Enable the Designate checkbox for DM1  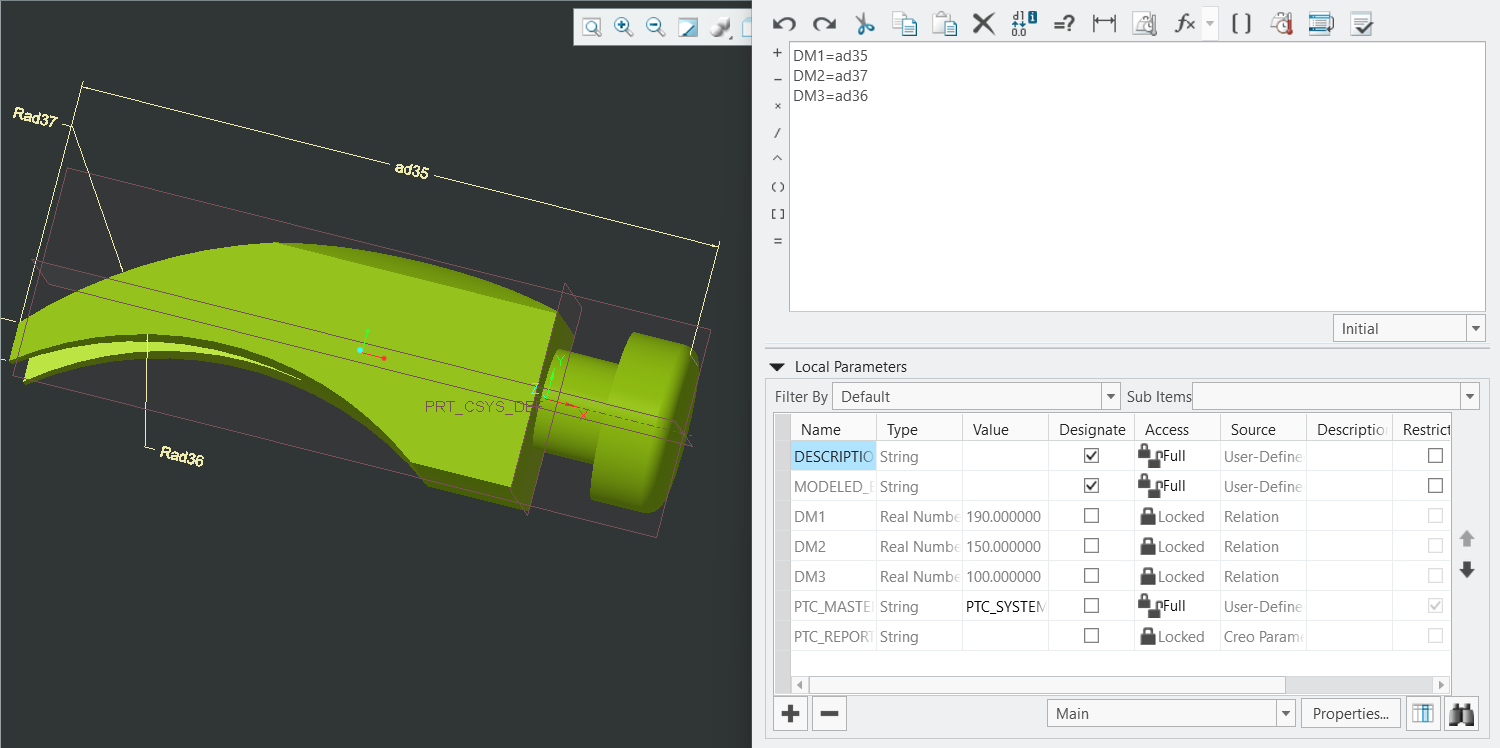click(x=1091, y=516)
